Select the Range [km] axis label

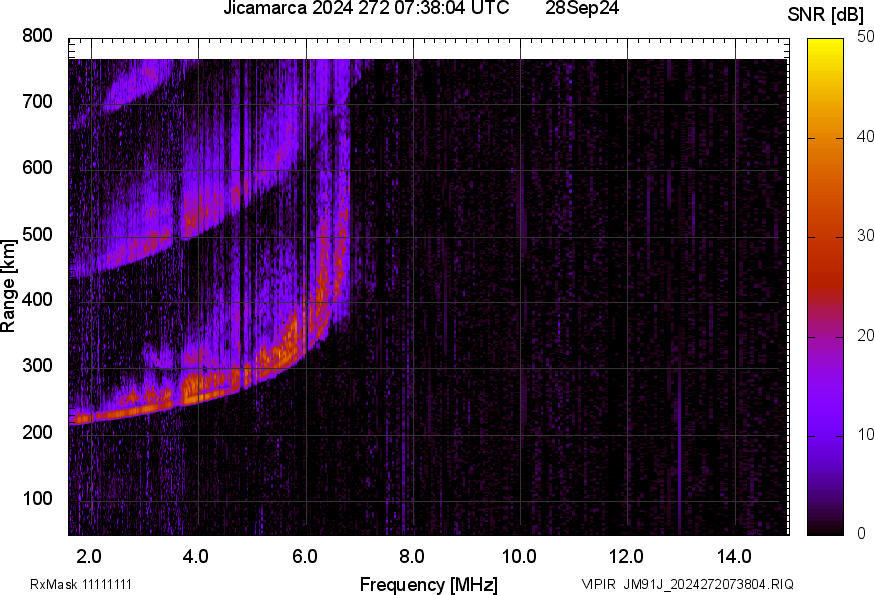coord(9,288)
